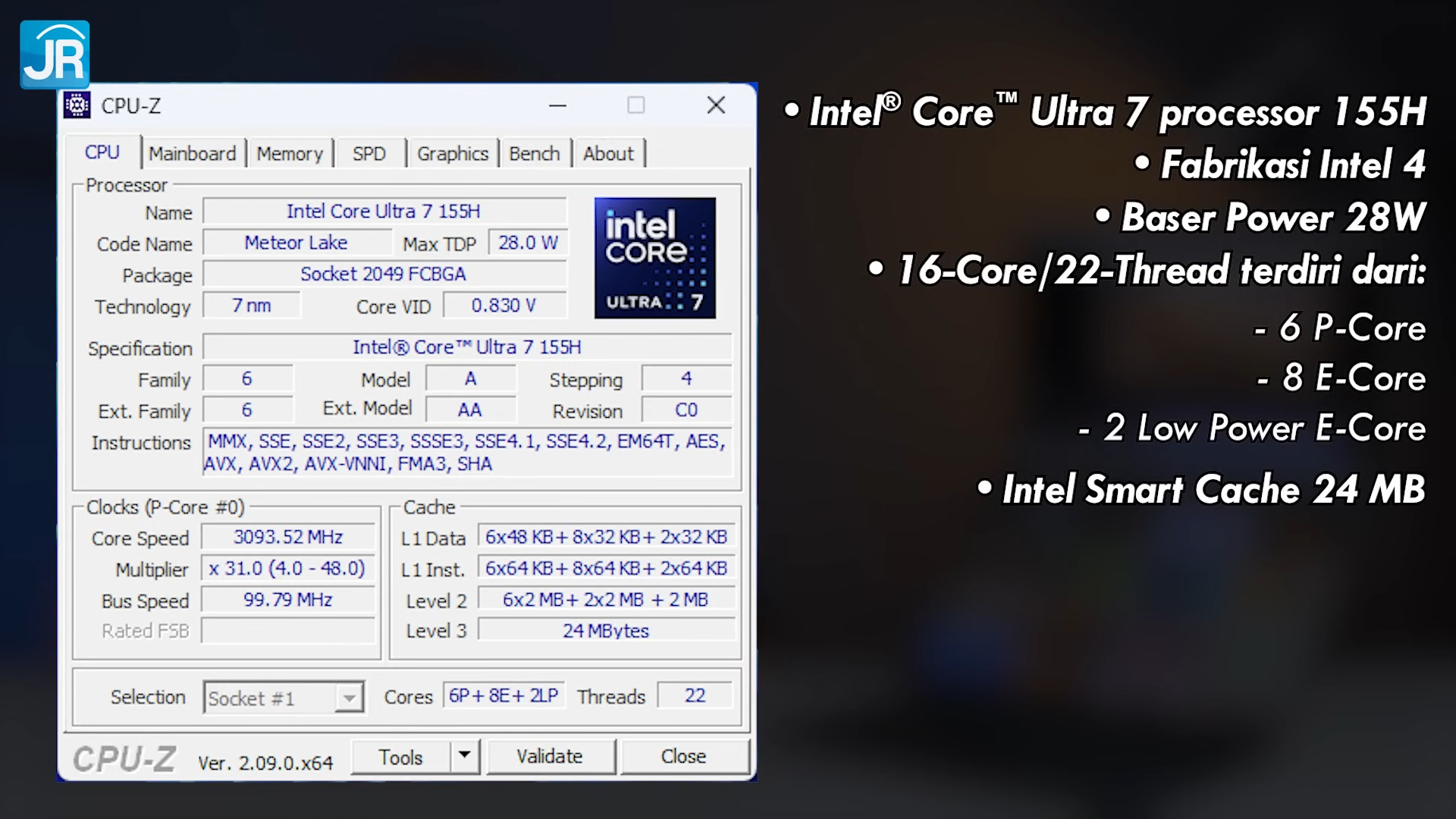This screenshot has width=1456, height=819.
Task: Select the Graphics tab
Action: tap(453, 153)
